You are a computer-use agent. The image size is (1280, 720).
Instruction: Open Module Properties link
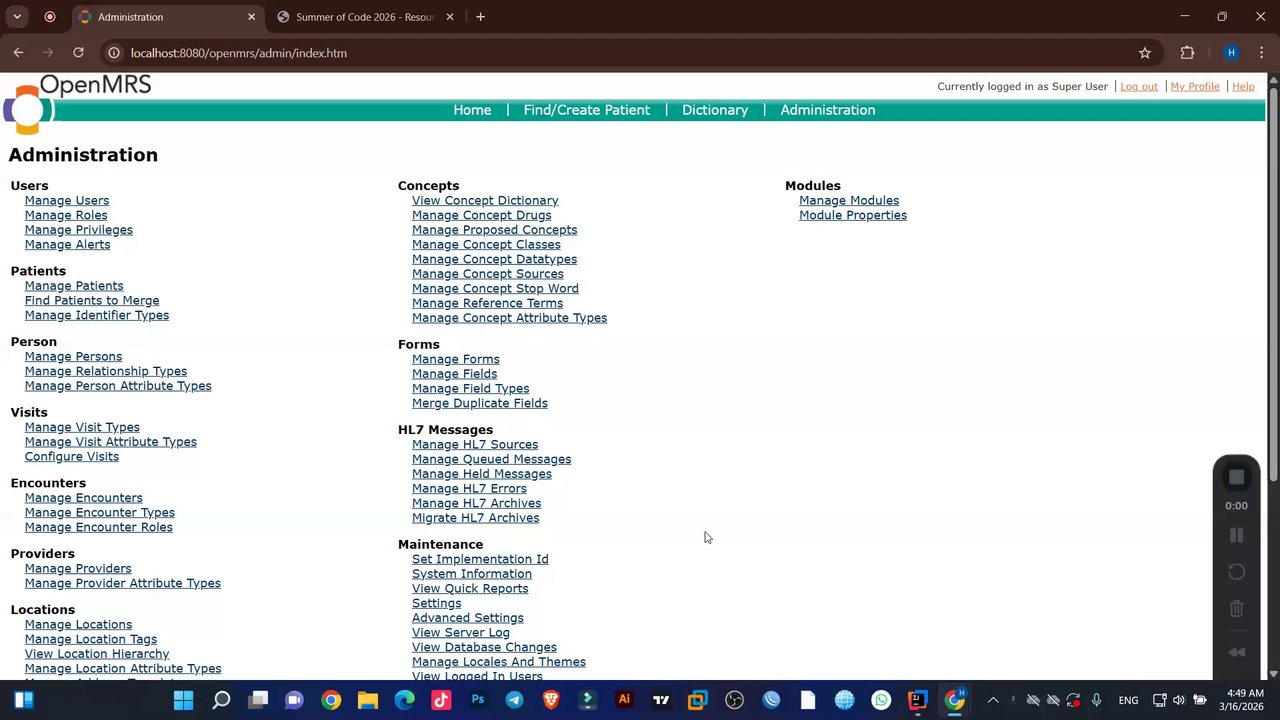853,215
